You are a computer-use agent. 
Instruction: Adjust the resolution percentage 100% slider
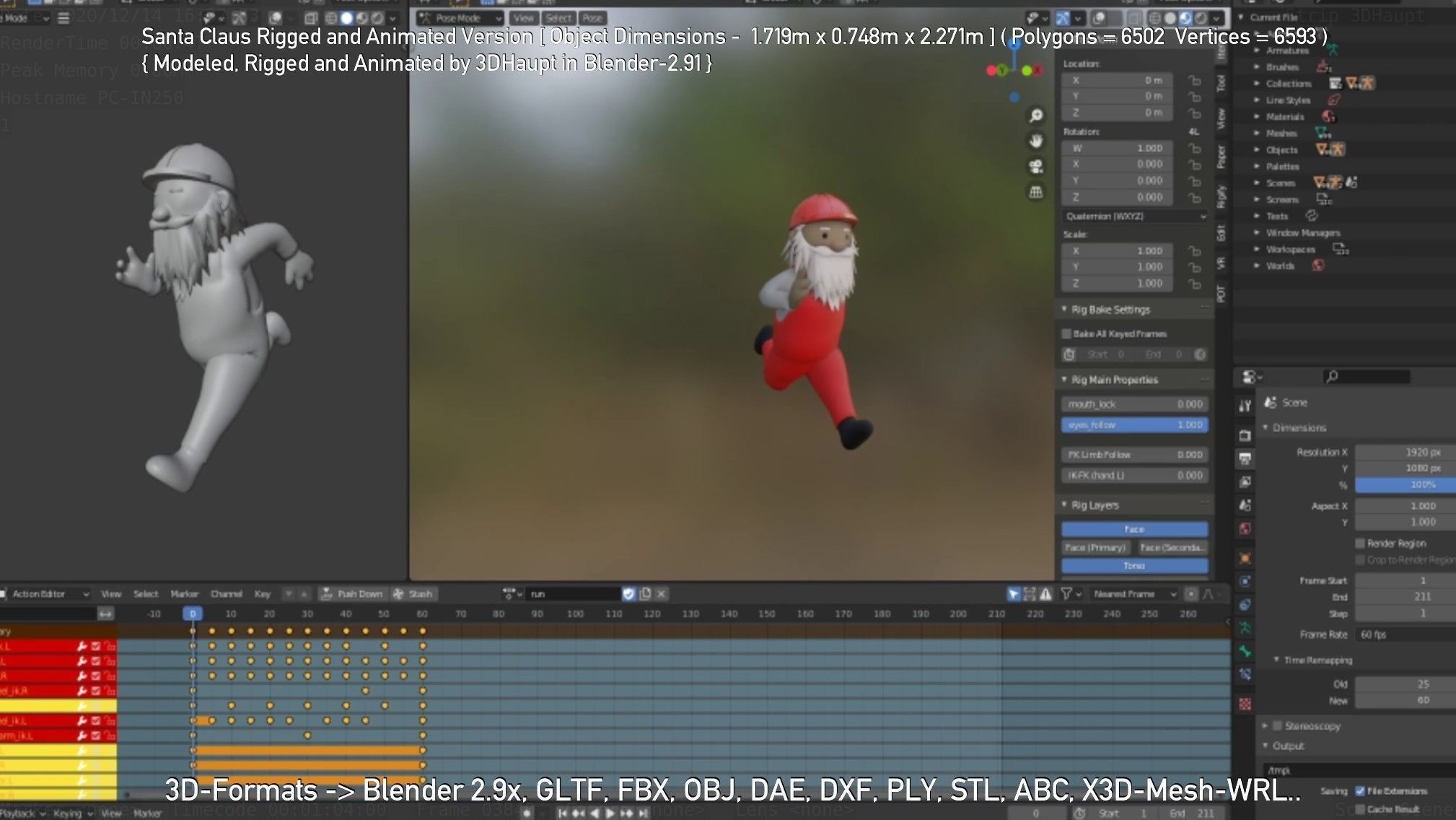1405,484
